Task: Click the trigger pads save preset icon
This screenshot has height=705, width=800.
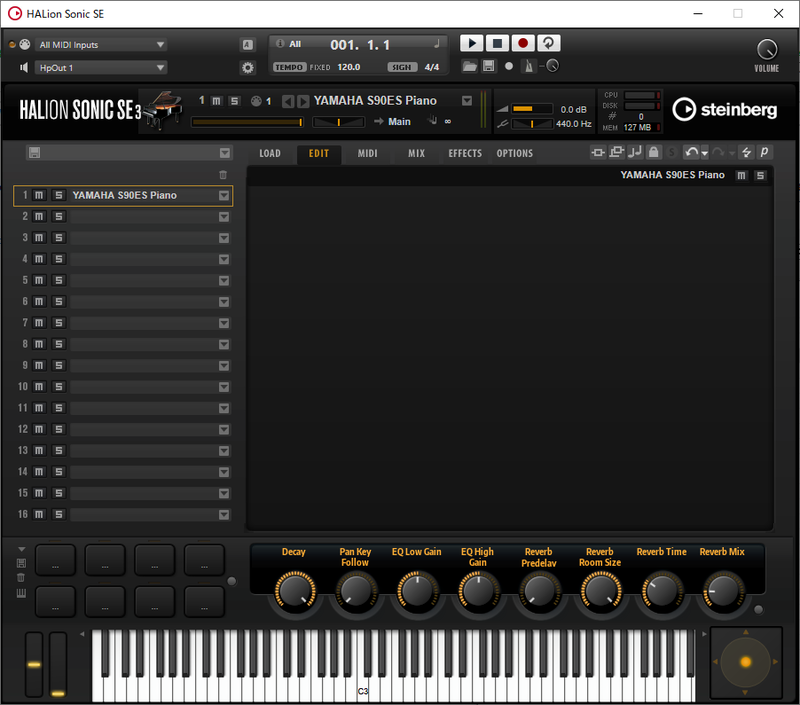Action: pyautogui.click(x=21, y=563)
